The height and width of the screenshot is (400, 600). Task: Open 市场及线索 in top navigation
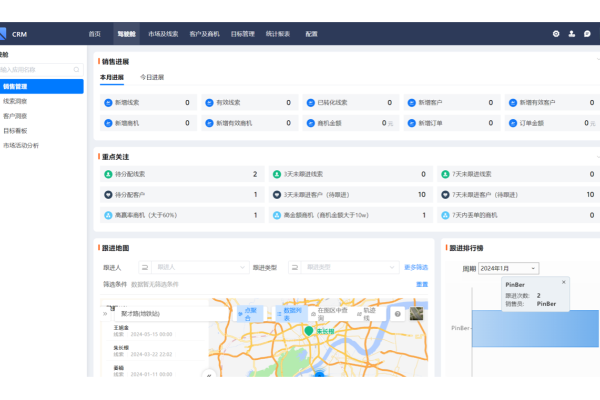click(x=163, y=34)
